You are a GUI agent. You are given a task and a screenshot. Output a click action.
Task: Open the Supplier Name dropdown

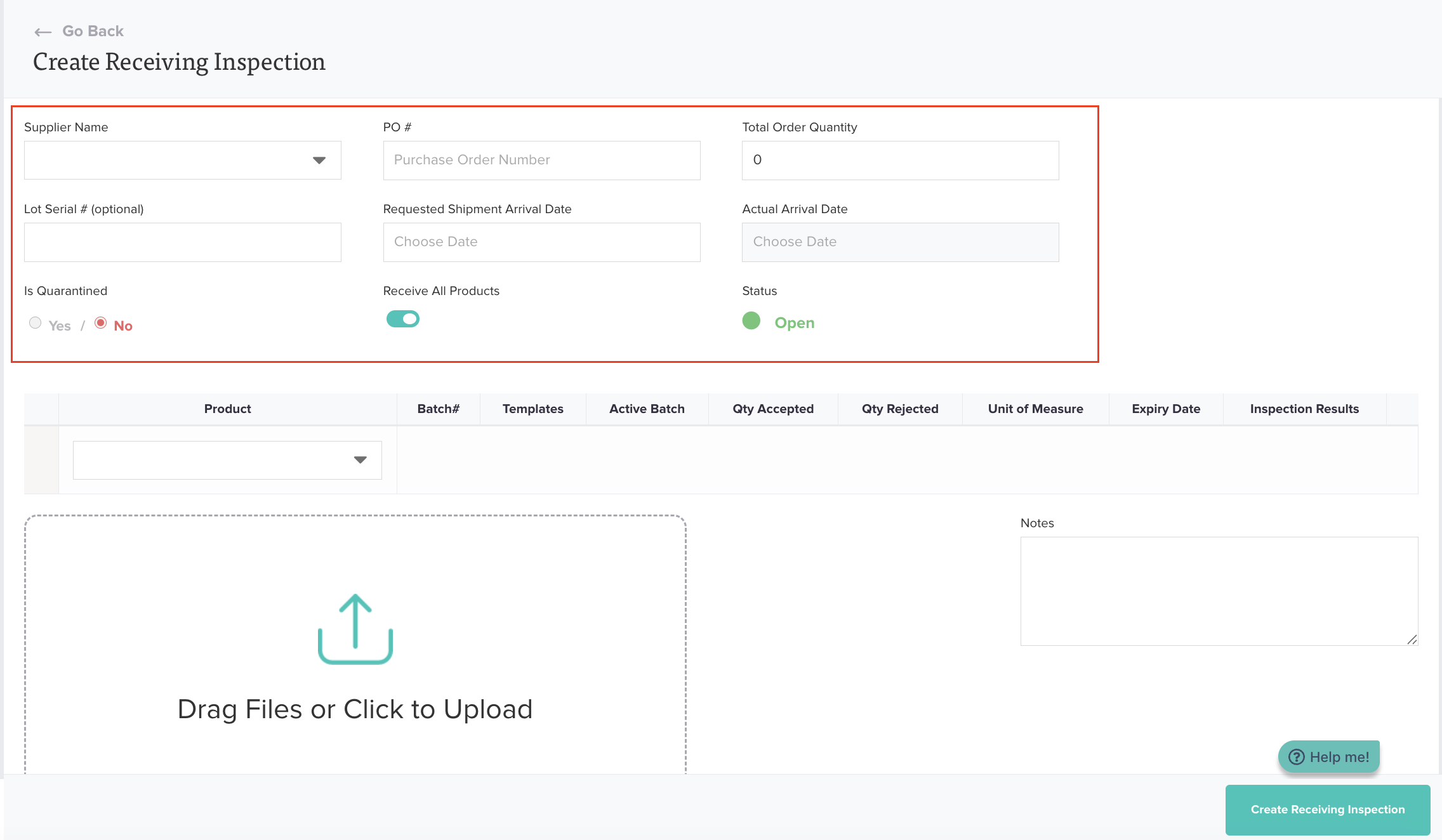(x=183, y=161)
